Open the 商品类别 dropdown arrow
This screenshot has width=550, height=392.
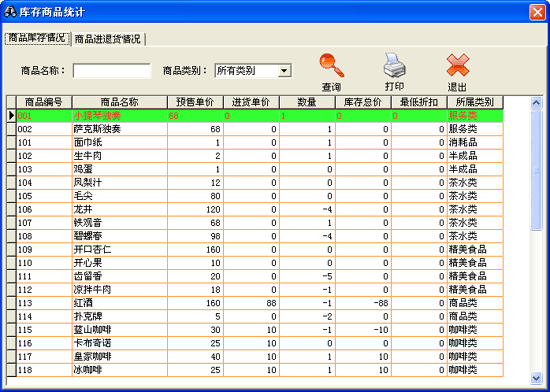pos(284,71)
